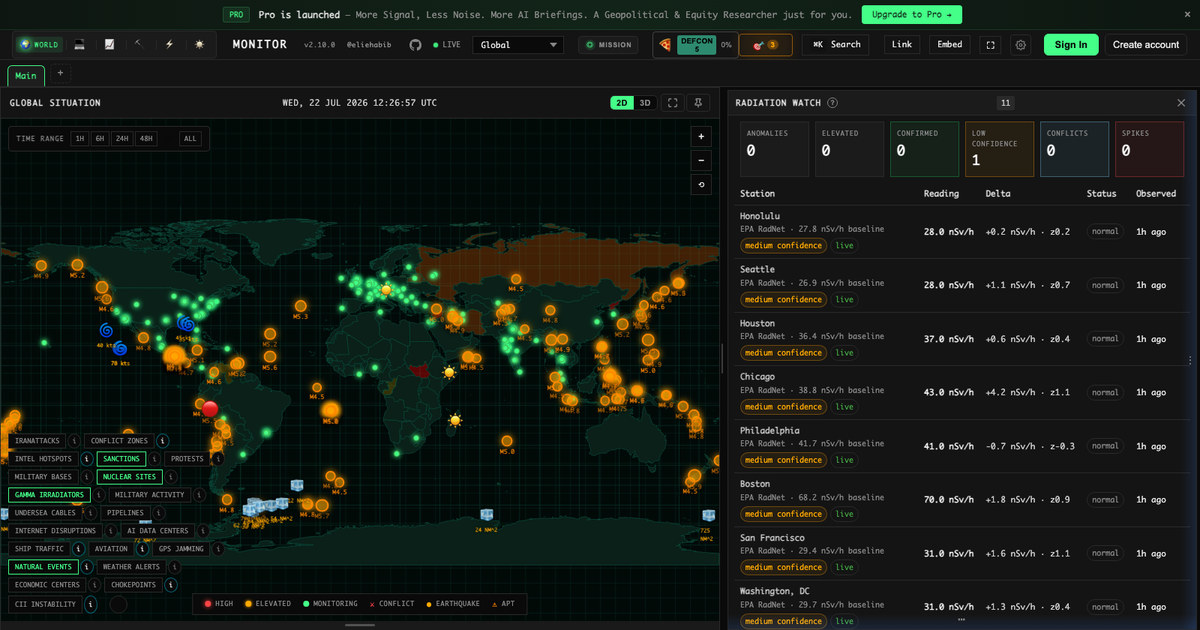This screenshot has width=1200, height=630.
Task: Show info for CII Instability layer
Action: 90,604
